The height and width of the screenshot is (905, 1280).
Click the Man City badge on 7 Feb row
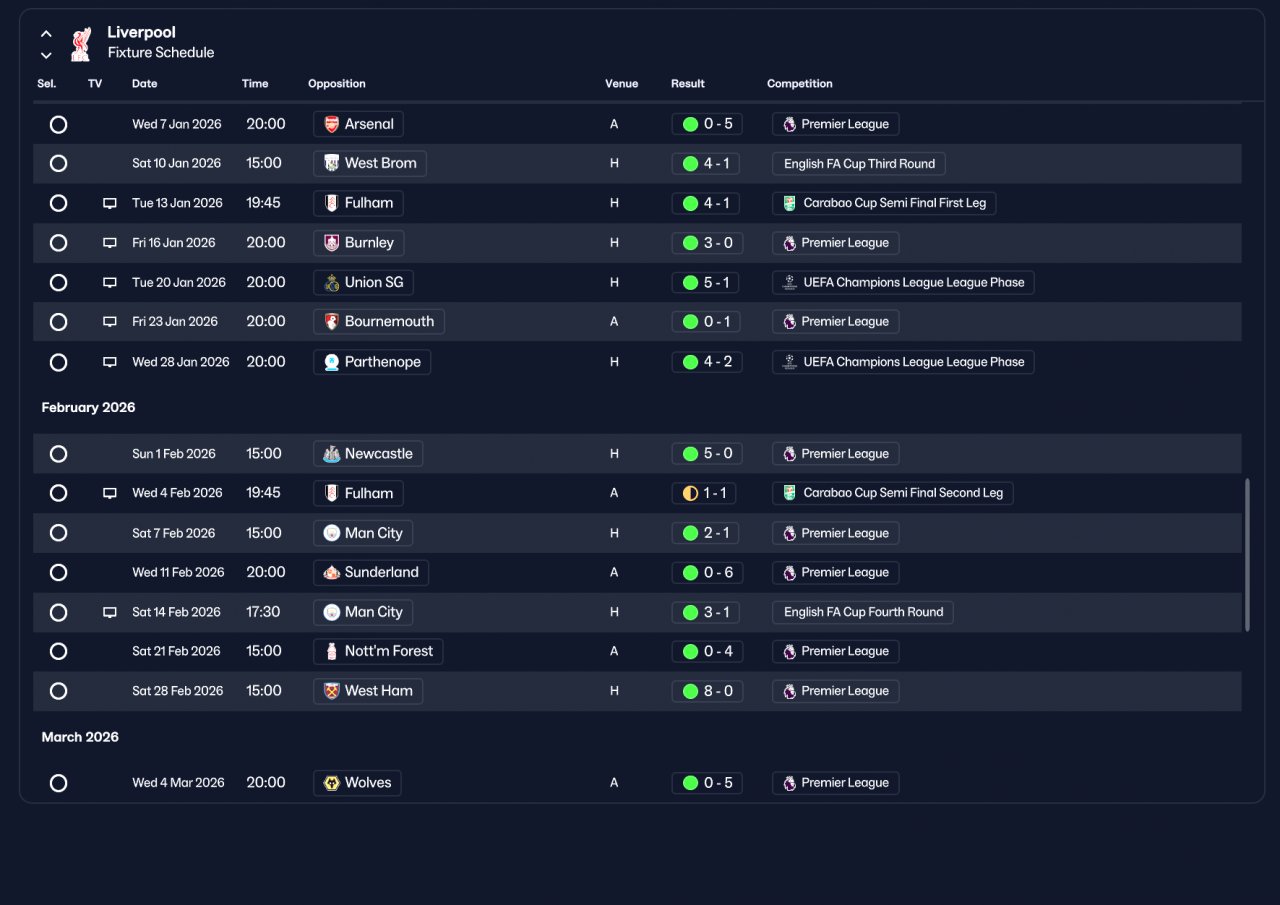tap(332, 533)
